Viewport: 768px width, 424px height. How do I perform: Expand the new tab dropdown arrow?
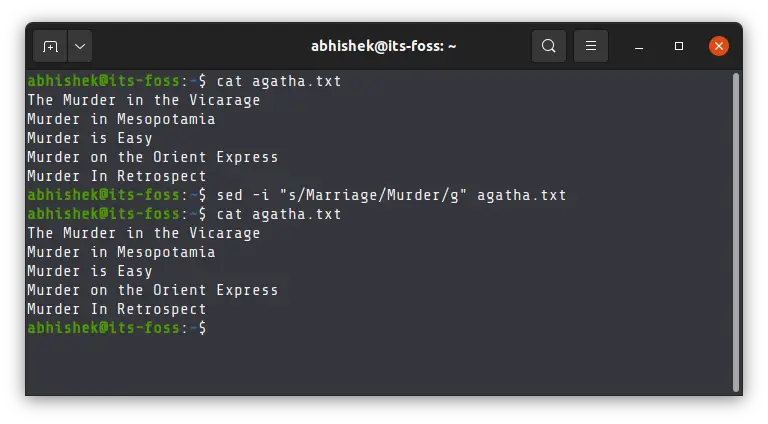pyautogui.click(x=78, y=46)
